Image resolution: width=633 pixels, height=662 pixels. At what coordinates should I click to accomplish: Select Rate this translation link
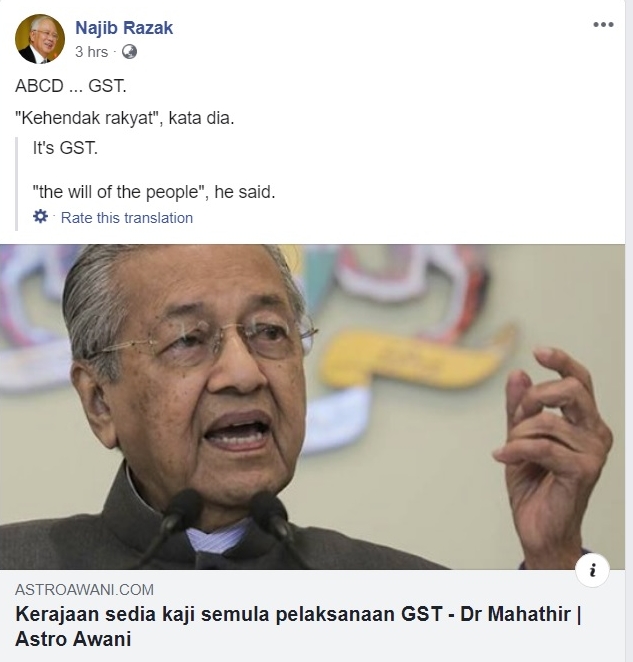click(x=127, y=218)
